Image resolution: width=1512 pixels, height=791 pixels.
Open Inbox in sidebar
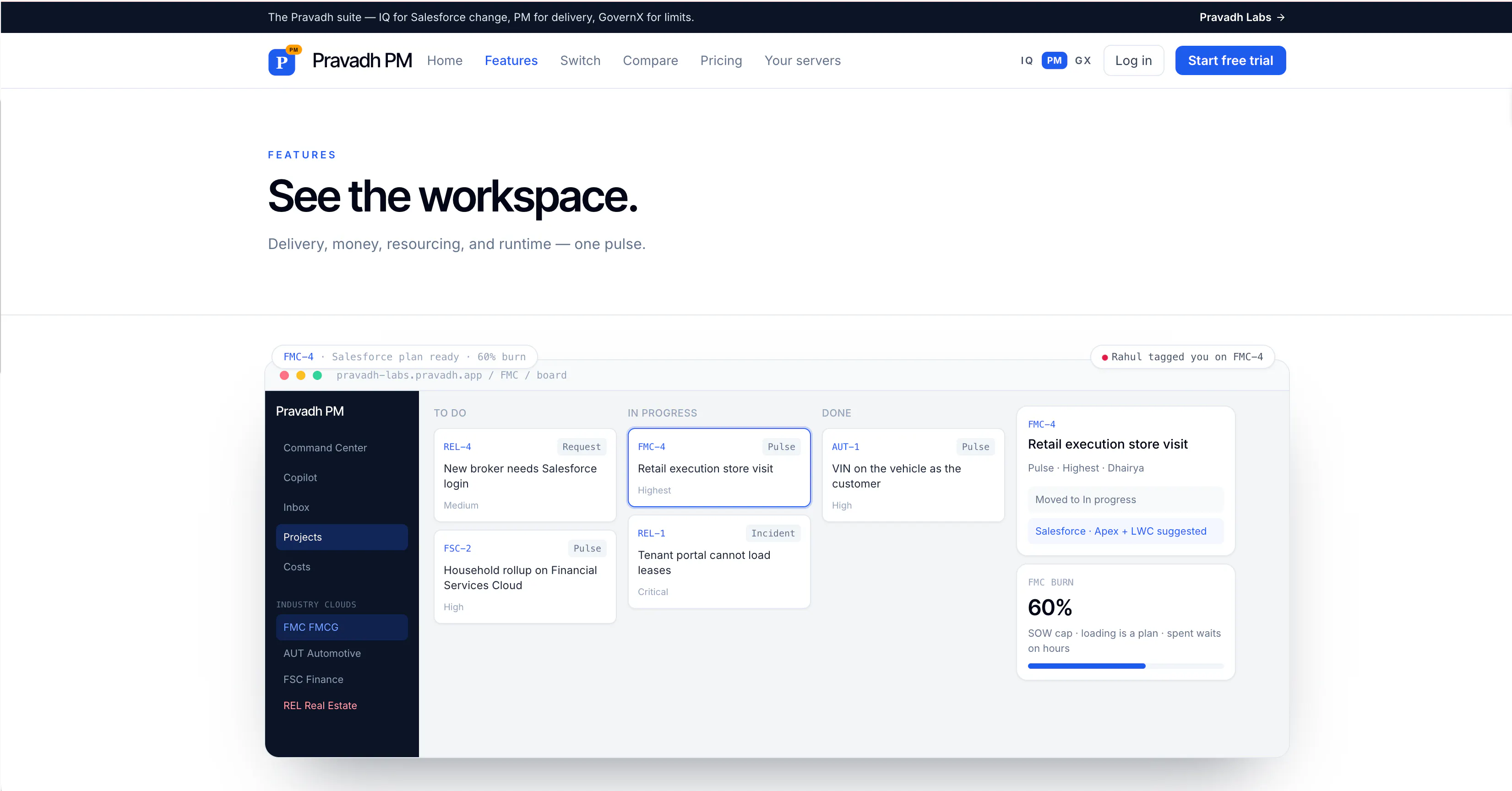(342, 508)
